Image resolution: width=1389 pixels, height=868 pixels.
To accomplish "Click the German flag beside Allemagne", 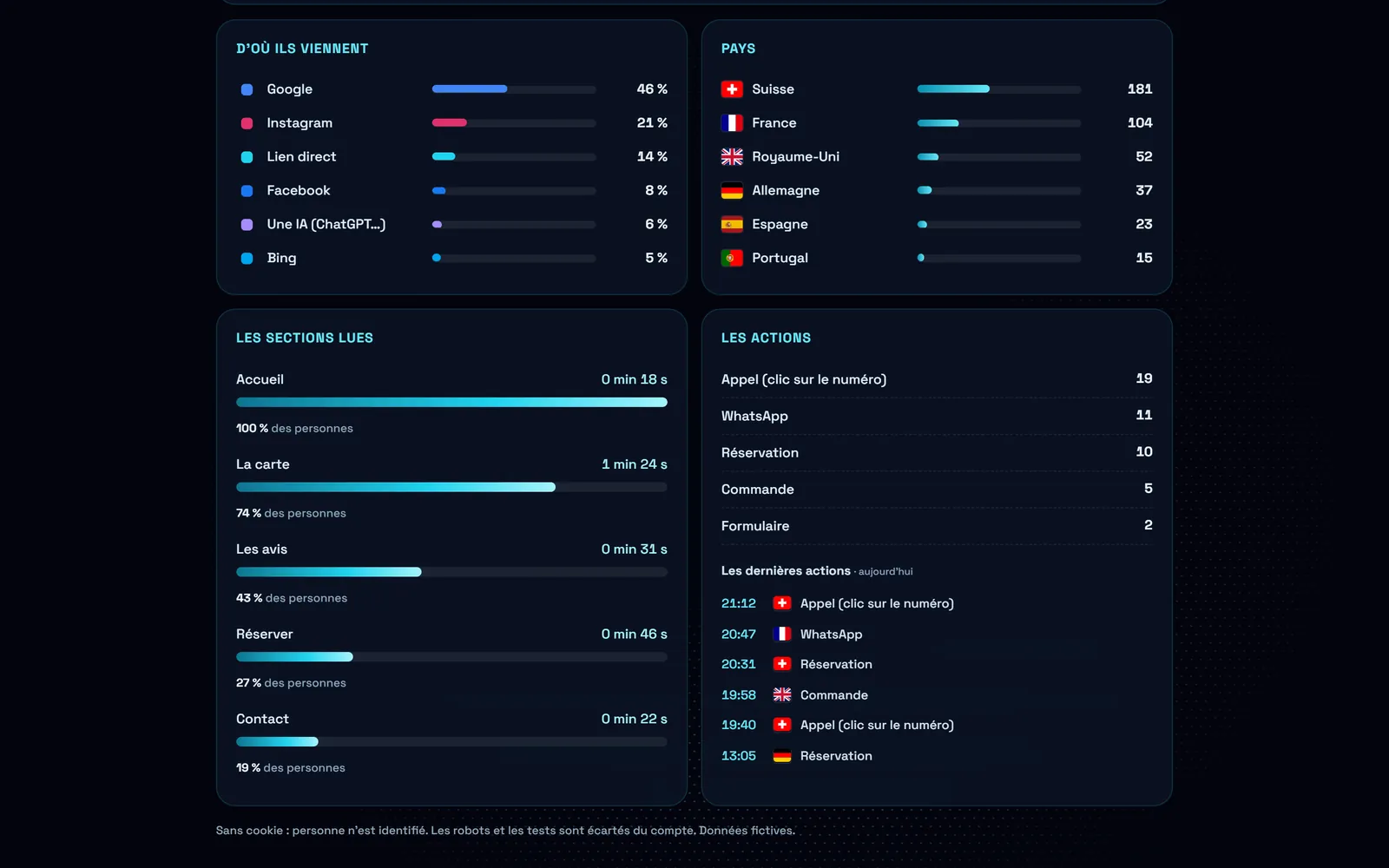I will [x=732, y=191].
